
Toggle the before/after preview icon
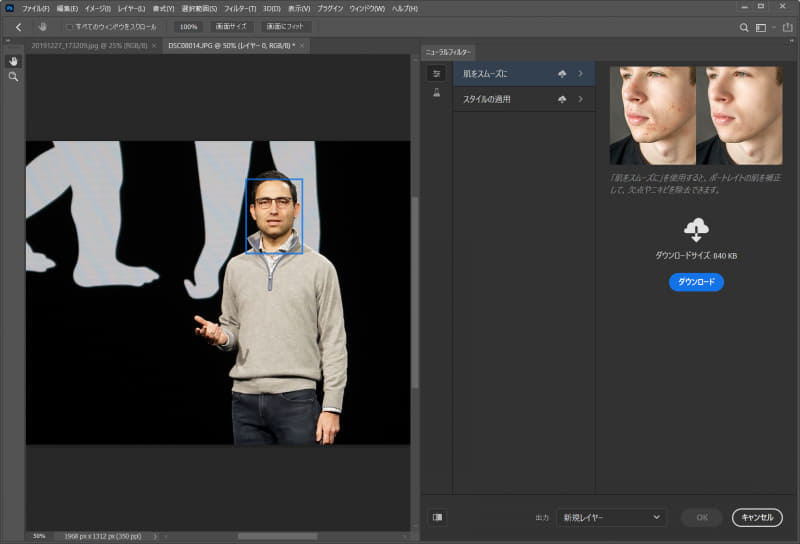[437, 517]
